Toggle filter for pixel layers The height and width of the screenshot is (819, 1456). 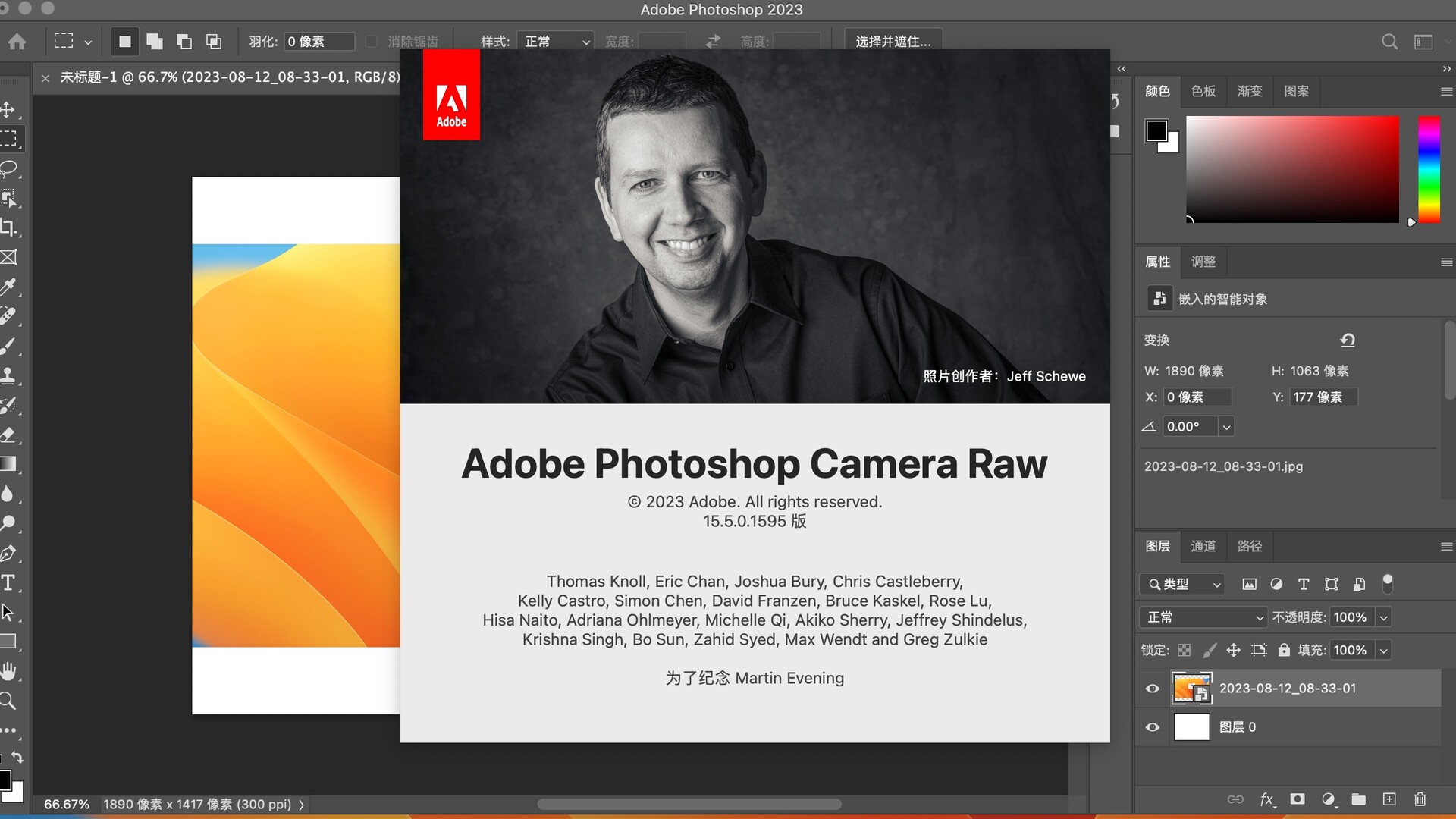[1249, 584]
